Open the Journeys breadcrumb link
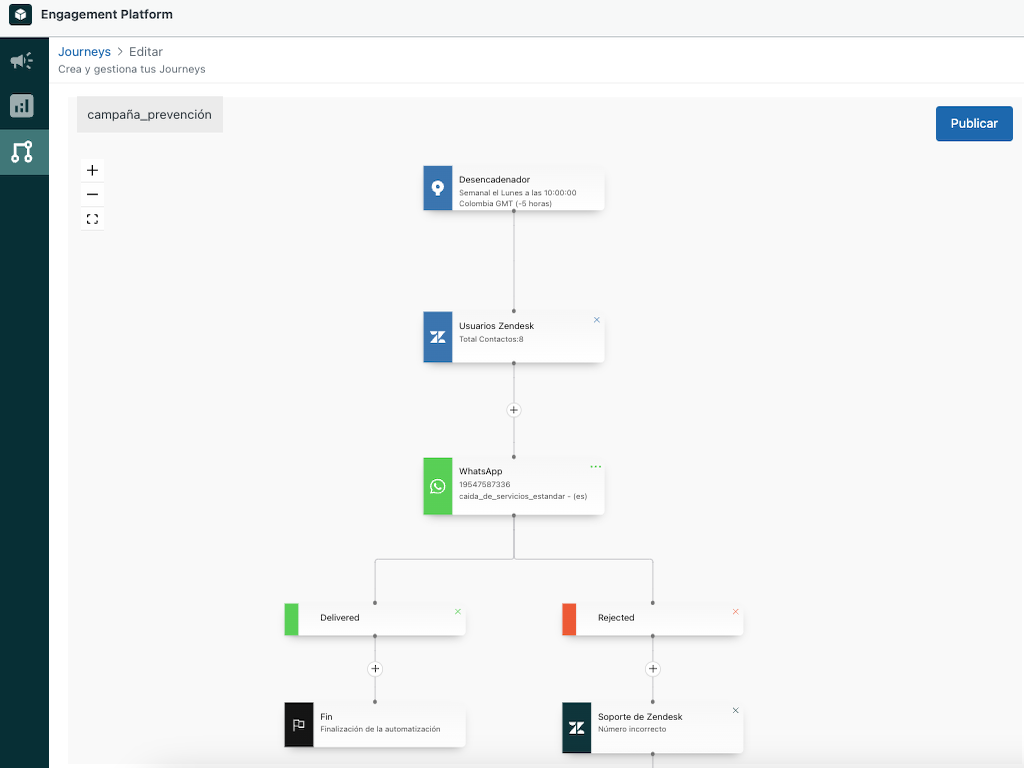This screenshot has height=768, width=1024. tap(84, 51)
